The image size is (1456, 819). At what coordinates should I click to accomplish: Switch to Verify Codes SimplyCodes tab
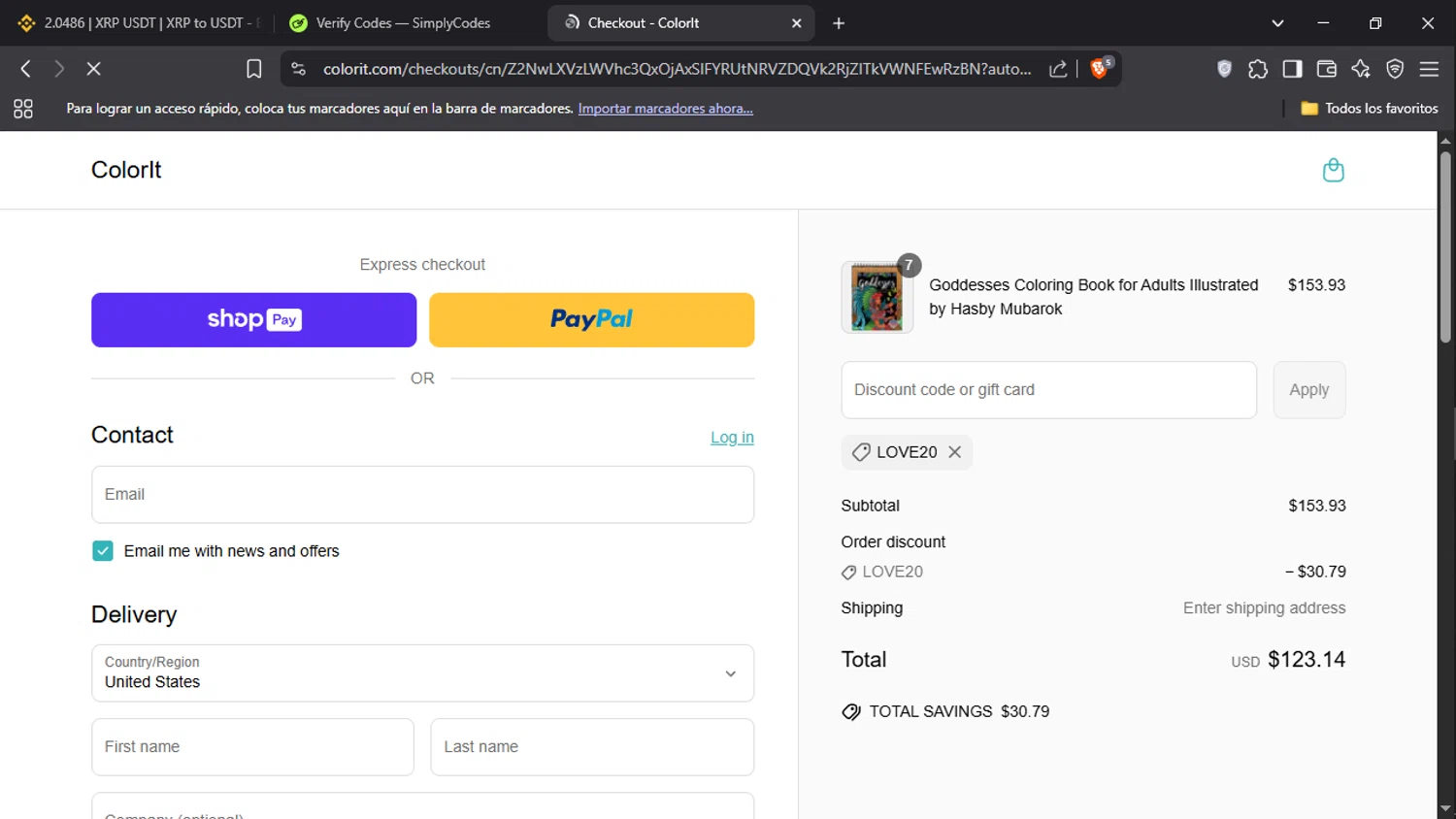pos(403,23)
